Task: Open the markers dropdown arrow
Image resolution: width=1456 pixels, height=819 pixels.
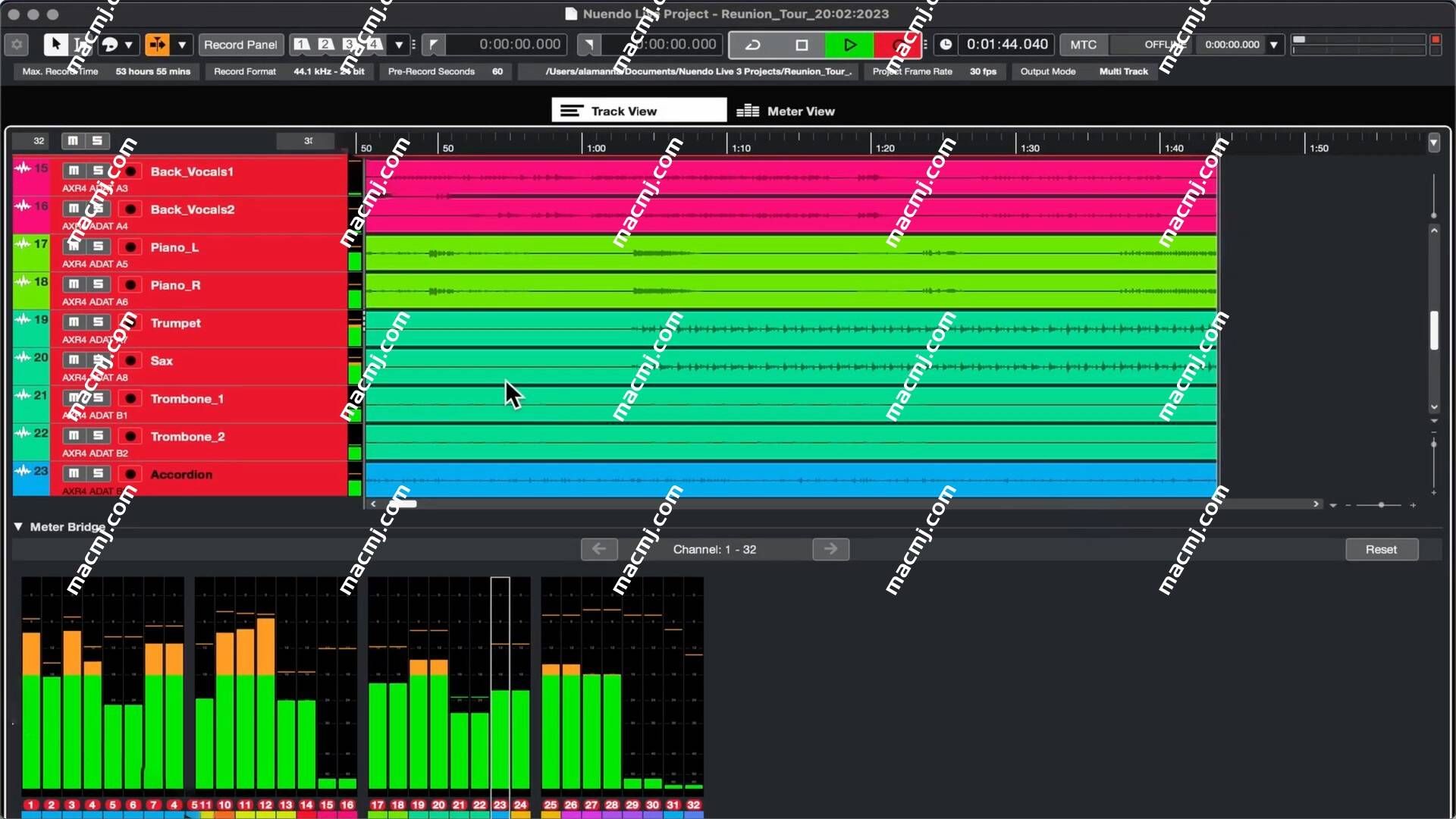Action: [x=399, y=45]
